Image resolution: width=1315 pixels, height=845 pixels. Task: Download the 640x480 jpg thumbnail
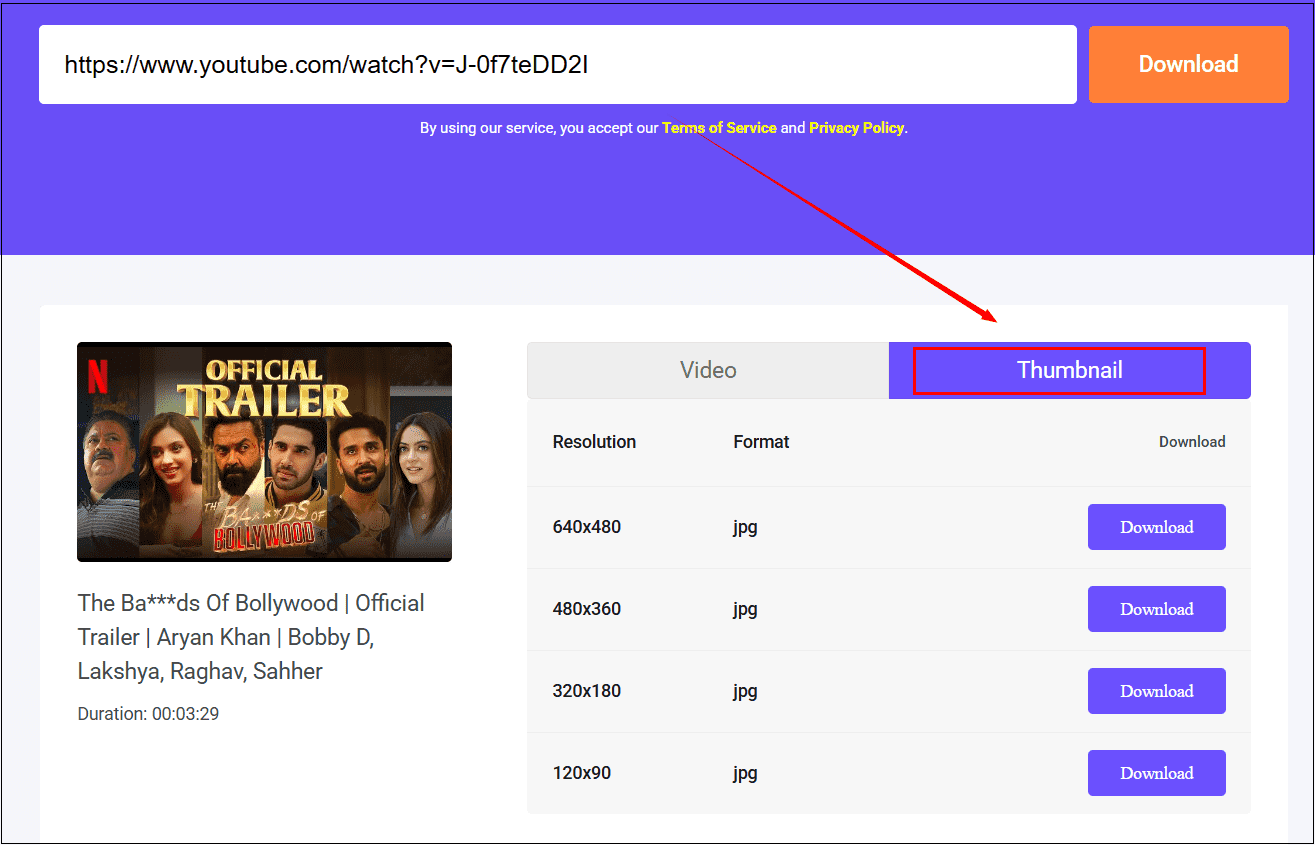(x=1157, y=527)
